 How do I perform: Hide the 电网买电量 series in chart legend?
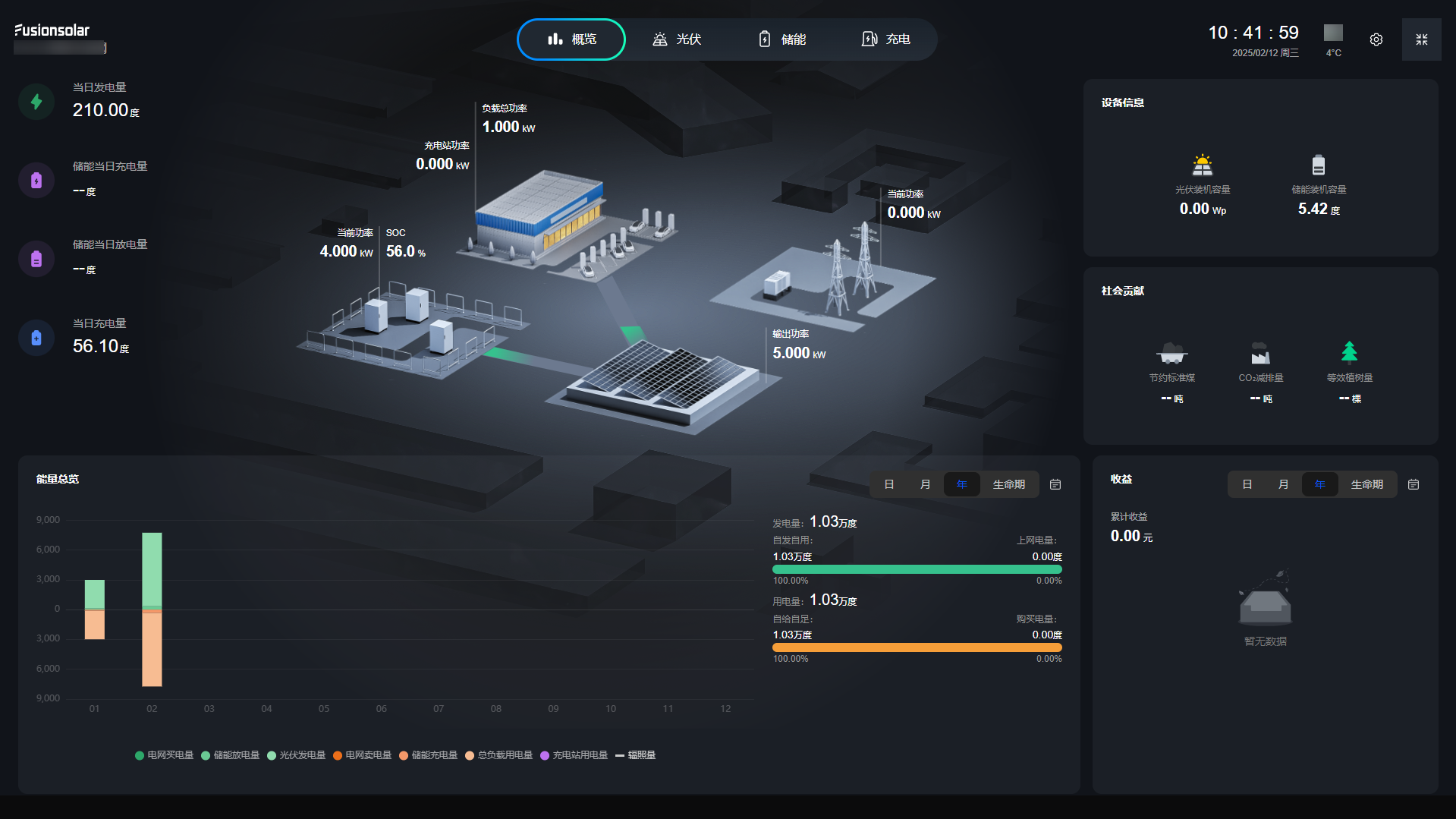click(x=164, y=755)
